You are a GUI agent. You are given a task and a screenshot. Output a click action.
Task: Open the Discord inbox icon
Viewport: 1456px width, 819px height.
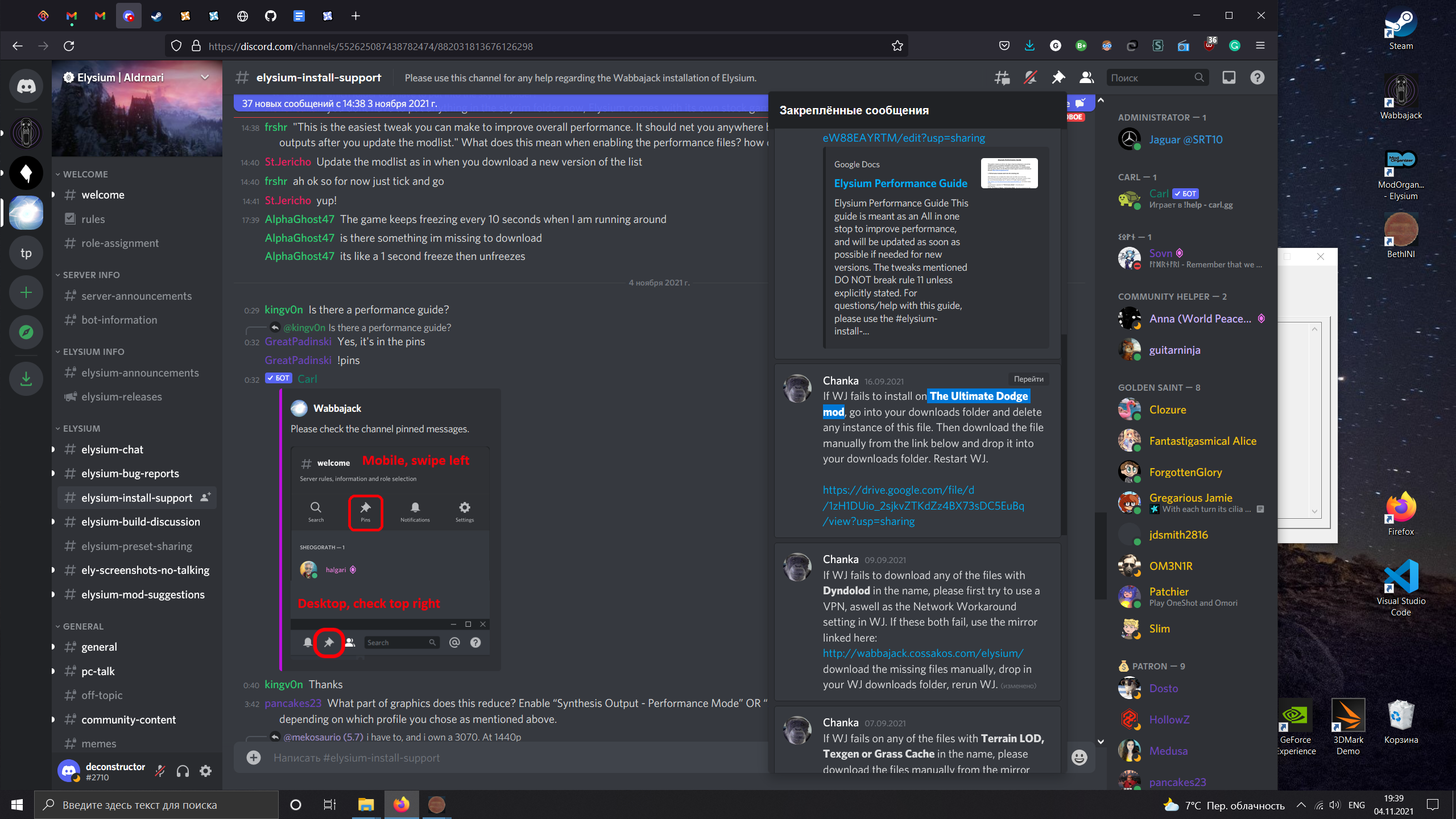(1228, 77)
